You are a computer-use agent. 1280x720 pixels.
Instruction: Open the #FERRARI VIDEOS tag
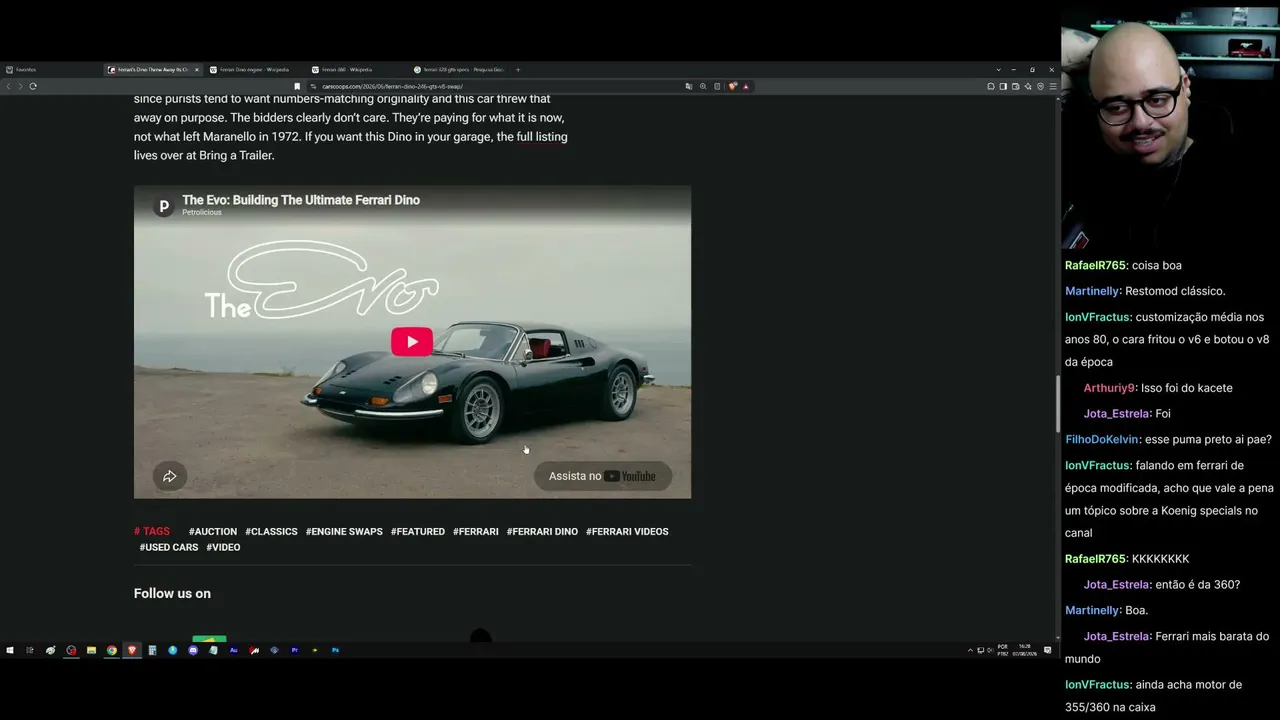(627, 532)
